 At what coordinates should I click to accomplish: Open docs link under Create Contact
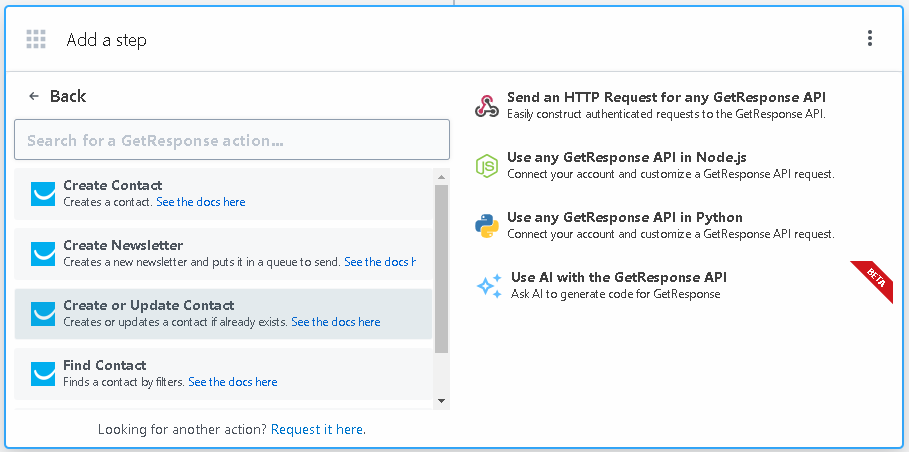201,202
